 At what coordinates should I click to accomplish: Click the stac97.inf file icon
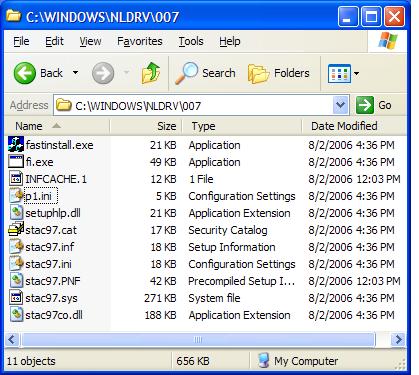coord(16,247)
